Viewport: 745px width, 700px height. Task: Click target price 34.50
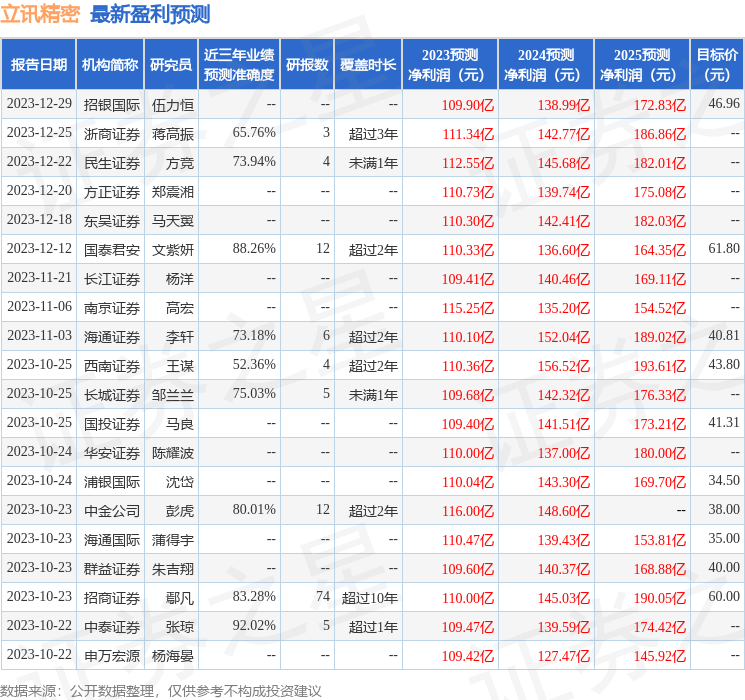[x=724, y=480]
